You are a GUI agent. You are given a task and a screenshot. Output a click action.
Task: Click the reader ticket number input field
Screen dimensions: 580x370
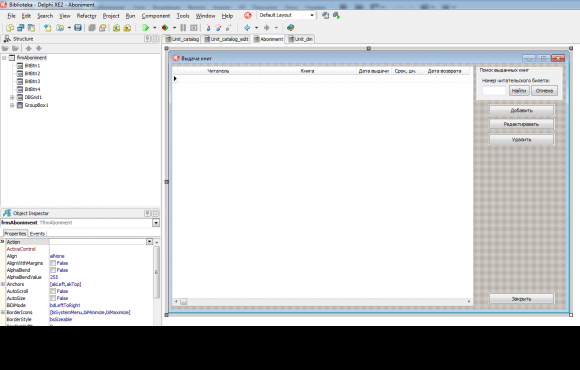point(494,91)
